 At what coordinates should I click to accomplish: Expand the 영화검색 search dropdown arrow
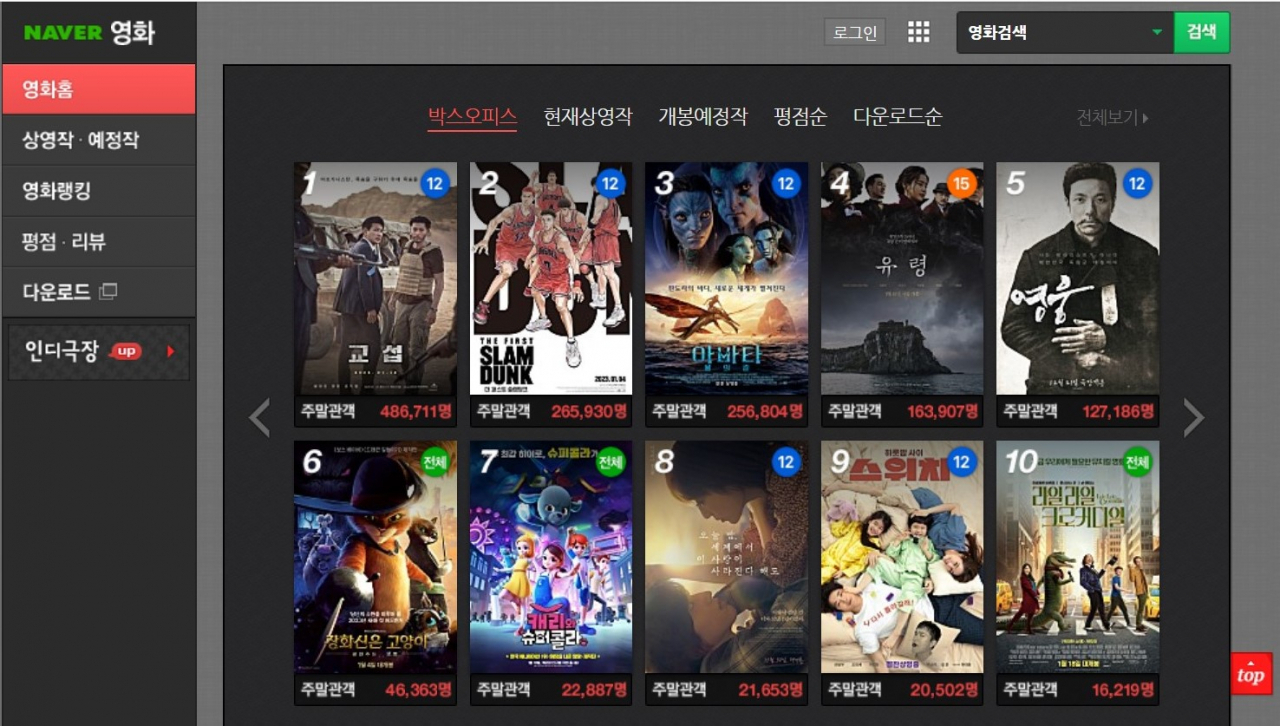point(1157,32)
